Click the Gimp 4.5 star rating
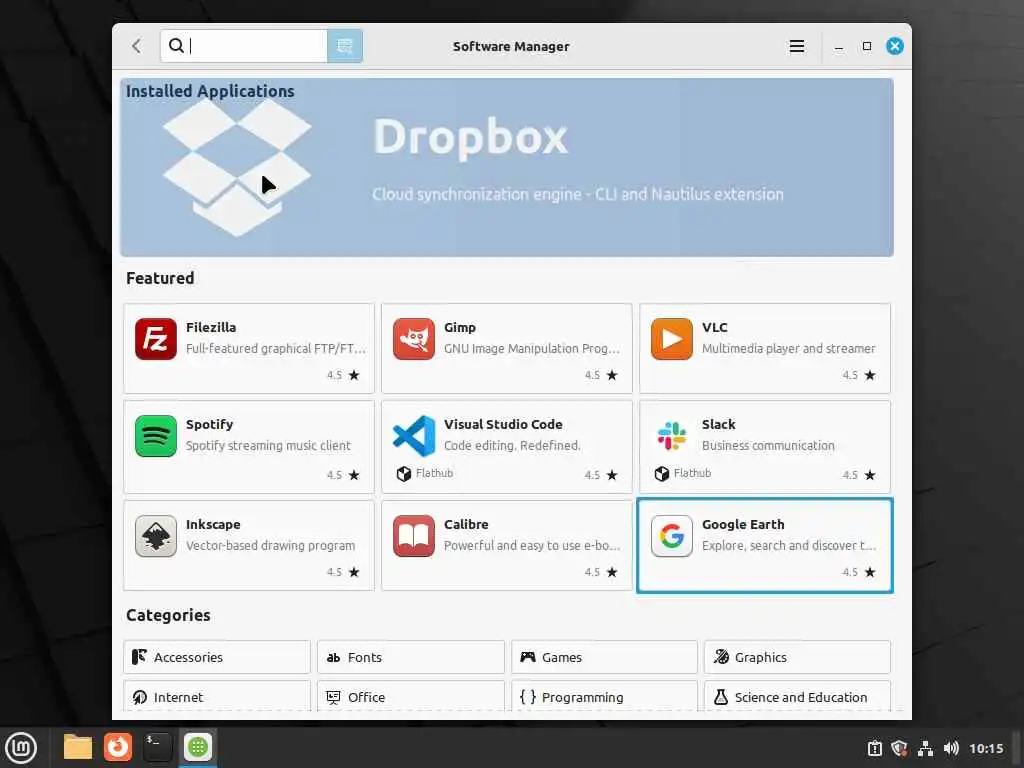Viewport: 1024px width, 768px height. click(601, 375)
